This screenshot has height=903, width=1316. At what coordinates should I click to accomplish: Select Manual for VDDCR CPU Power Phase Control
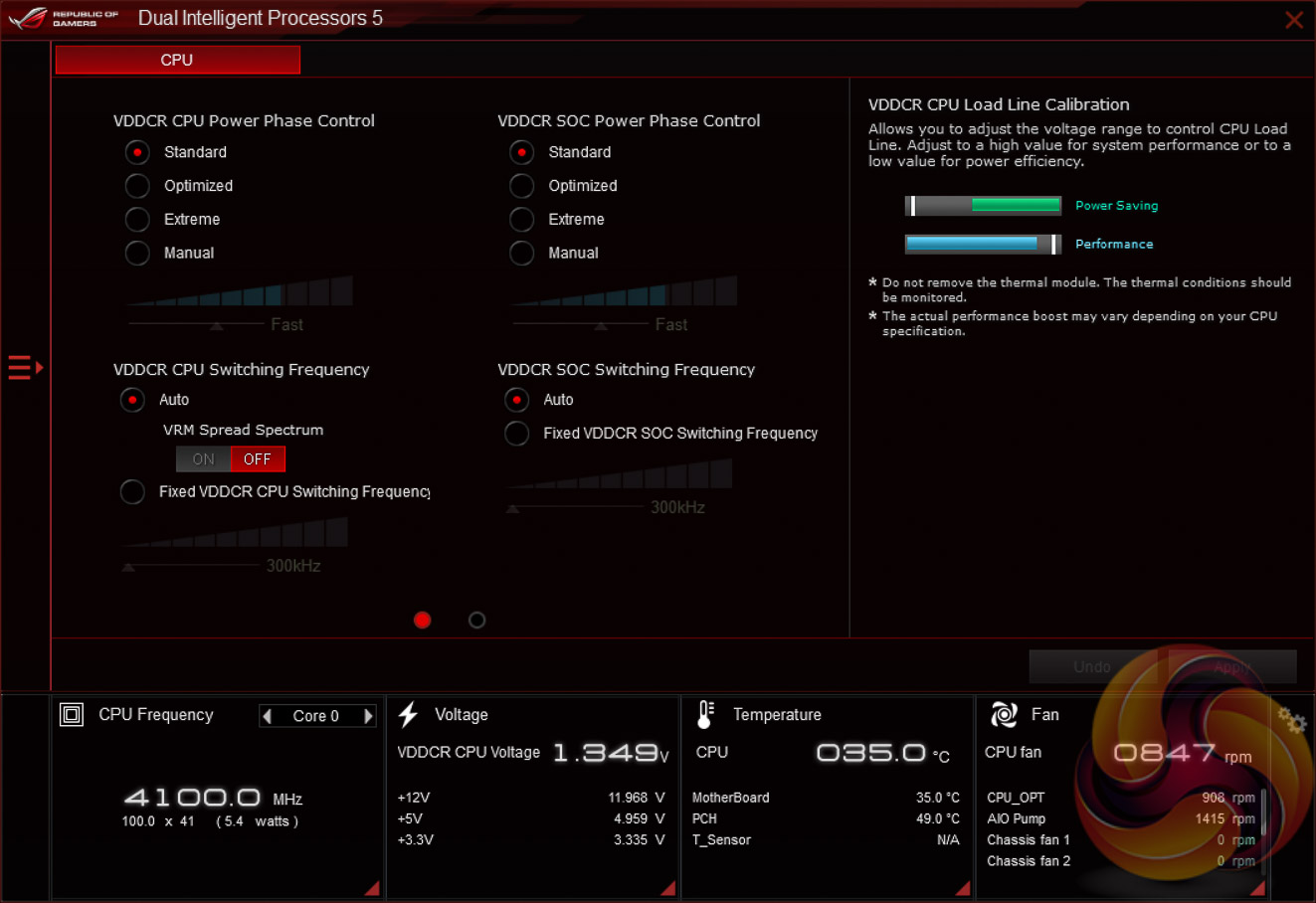point(137,254)
